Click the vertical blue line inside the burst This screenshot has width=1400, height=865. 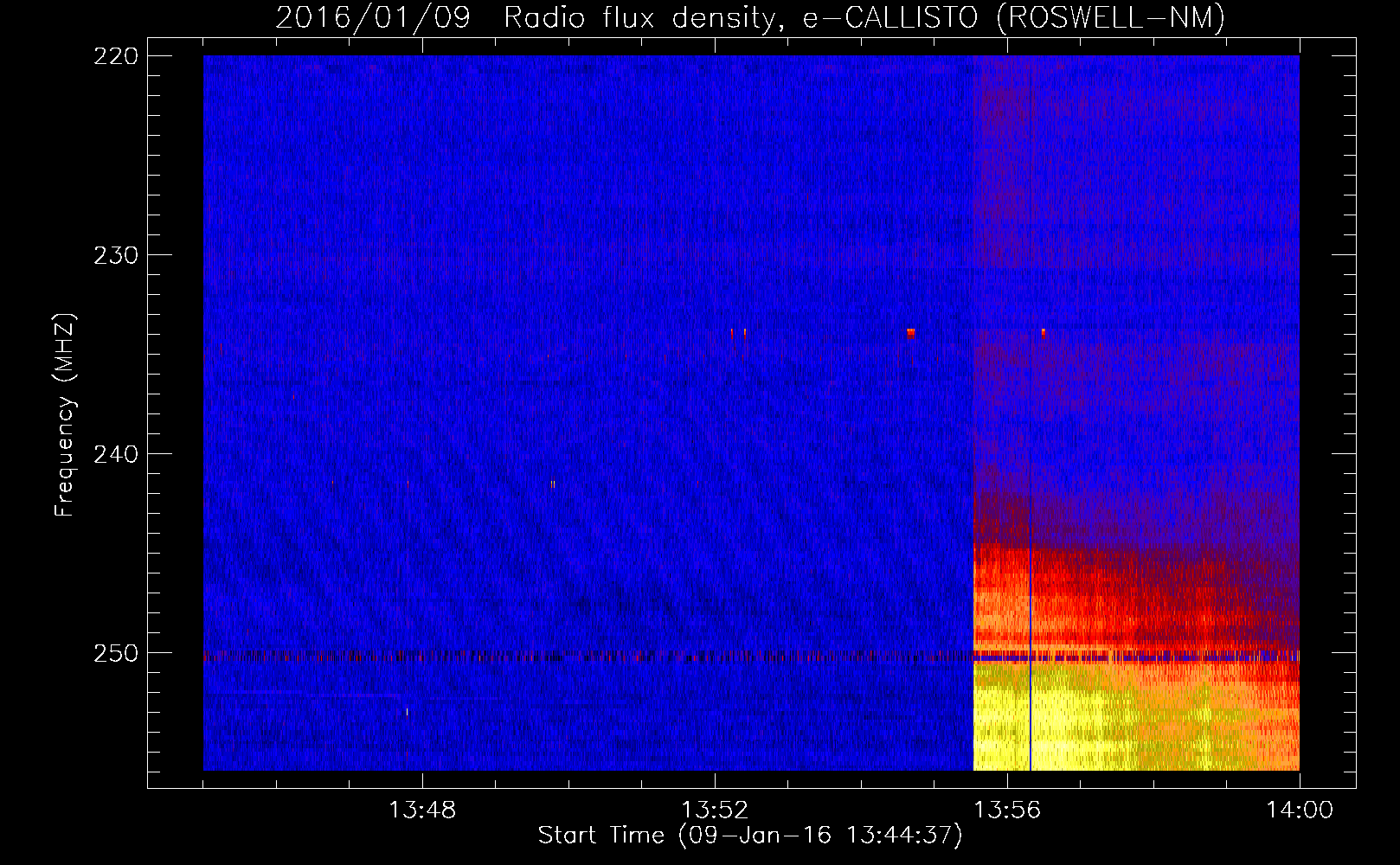pyautogui.click(x=1031, y=633)
